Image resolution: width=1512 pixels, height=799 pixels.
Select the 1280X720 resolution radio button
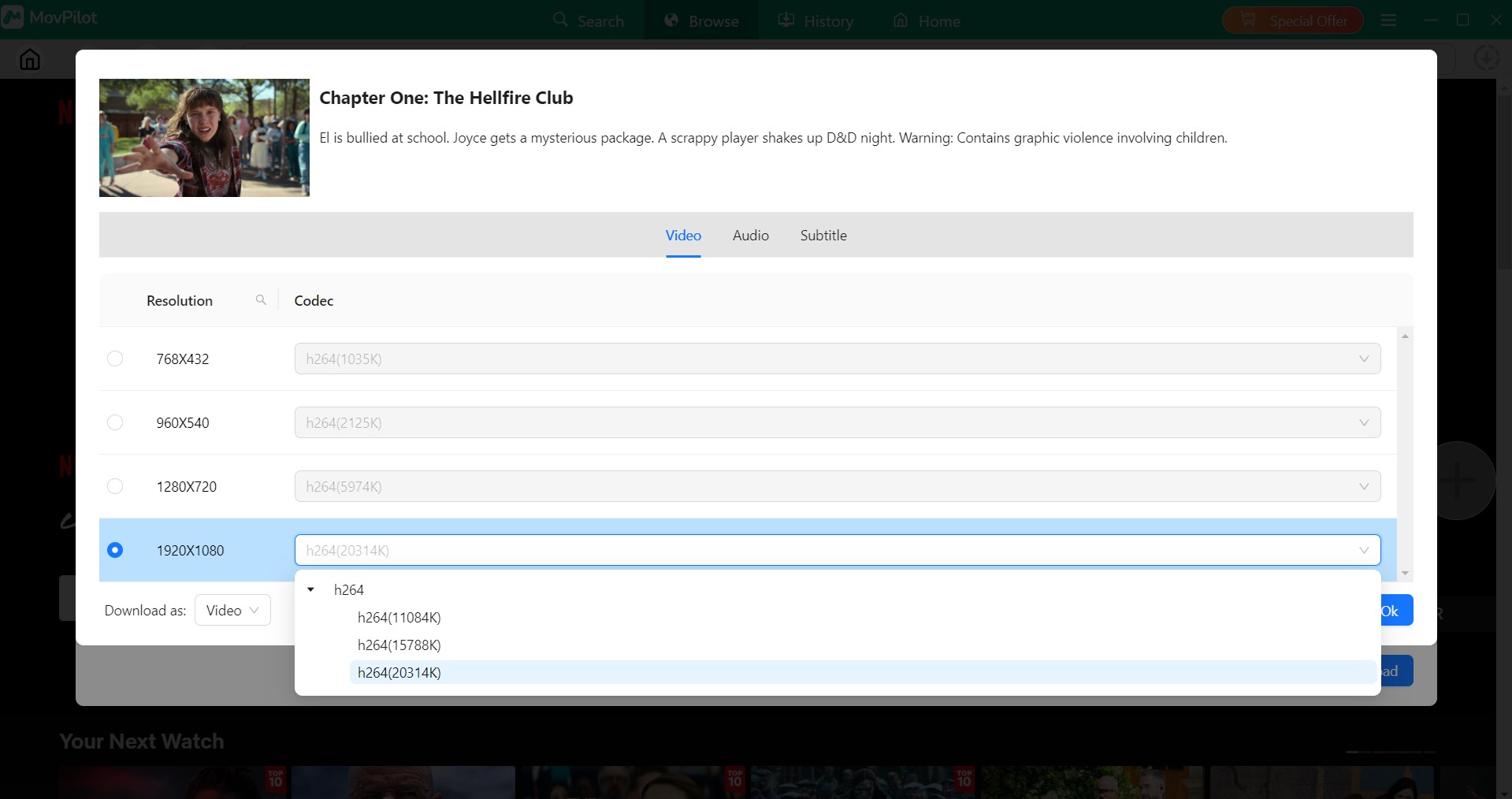pos(115,486)
